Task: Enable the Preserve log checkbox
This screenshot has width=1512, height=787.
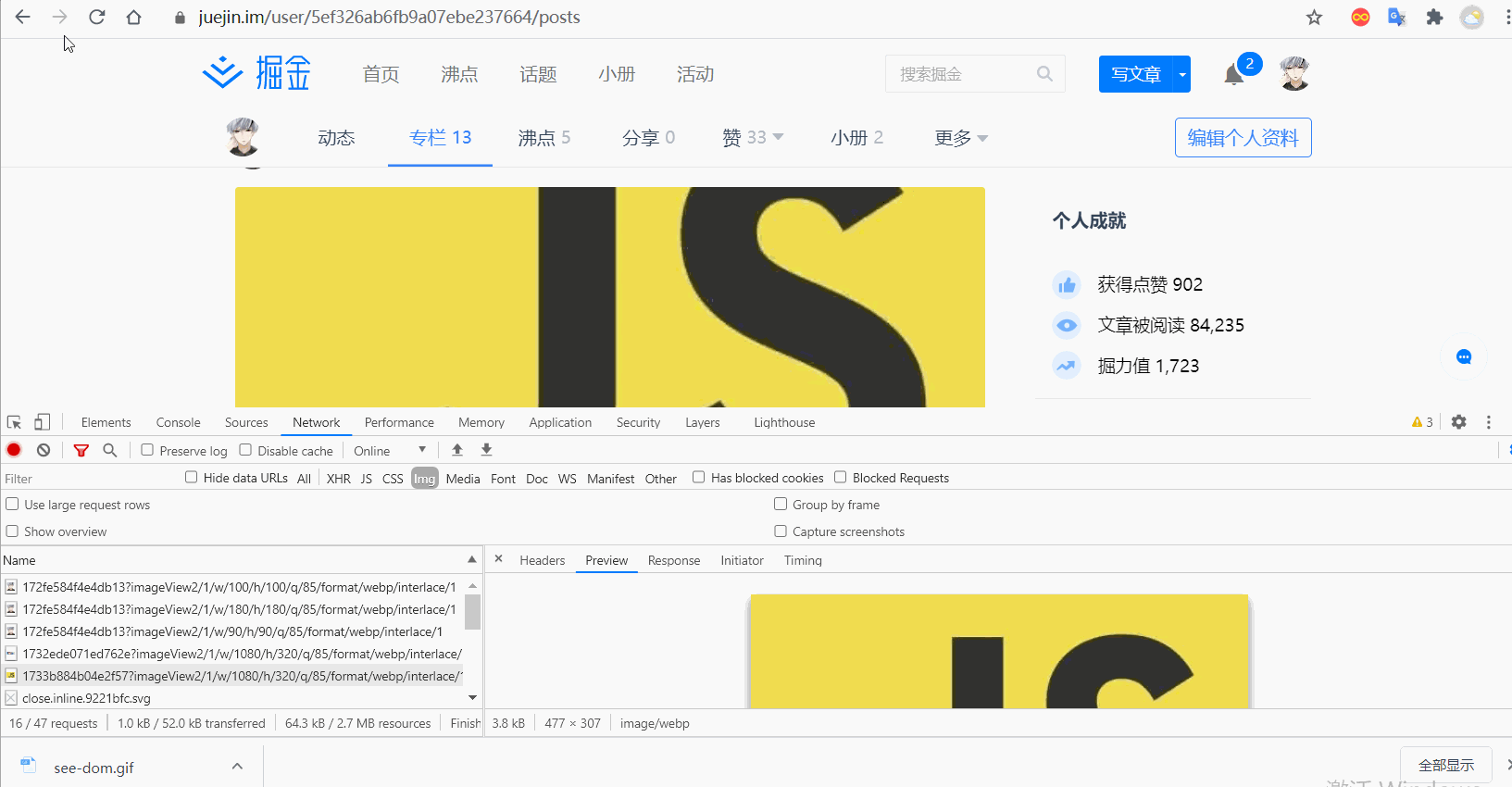Action: (x=147, y=450)
